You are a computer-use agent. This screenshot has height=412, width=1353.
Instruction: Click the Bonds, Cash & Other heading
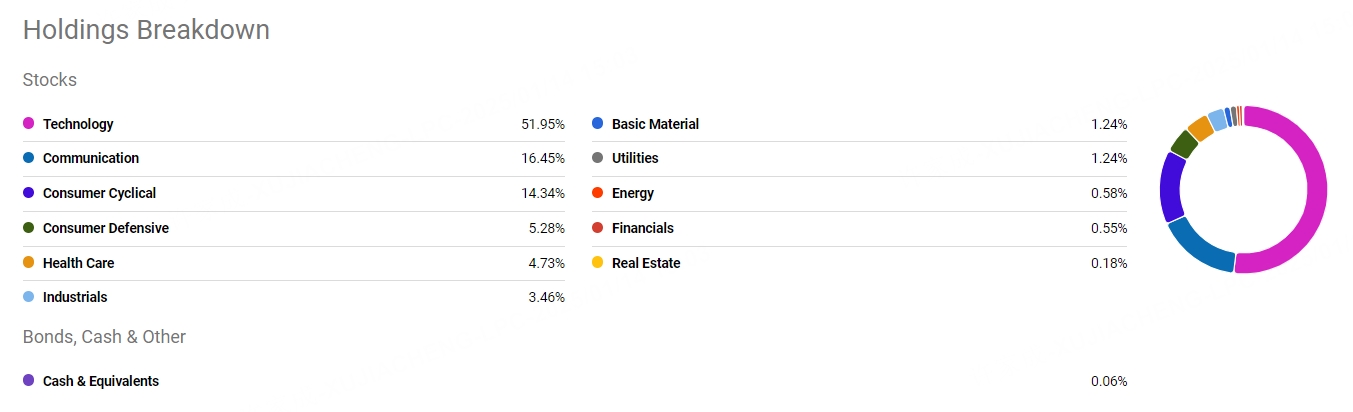[x=104, y=337]
